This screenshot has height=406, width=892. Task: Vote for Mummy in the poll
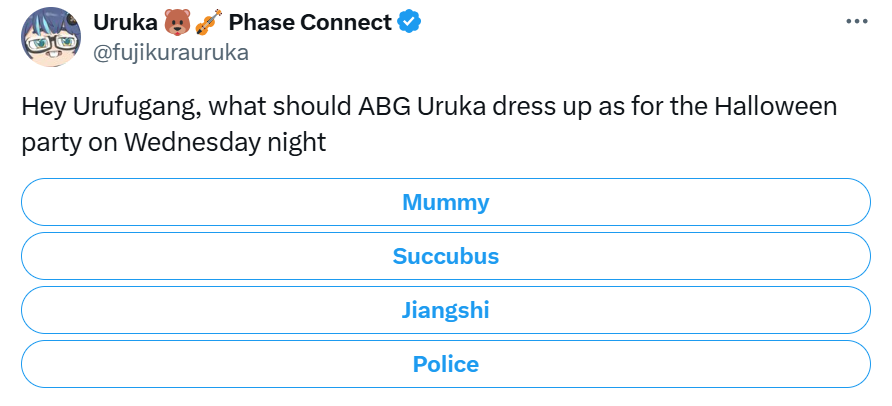(x=445, y=203)
